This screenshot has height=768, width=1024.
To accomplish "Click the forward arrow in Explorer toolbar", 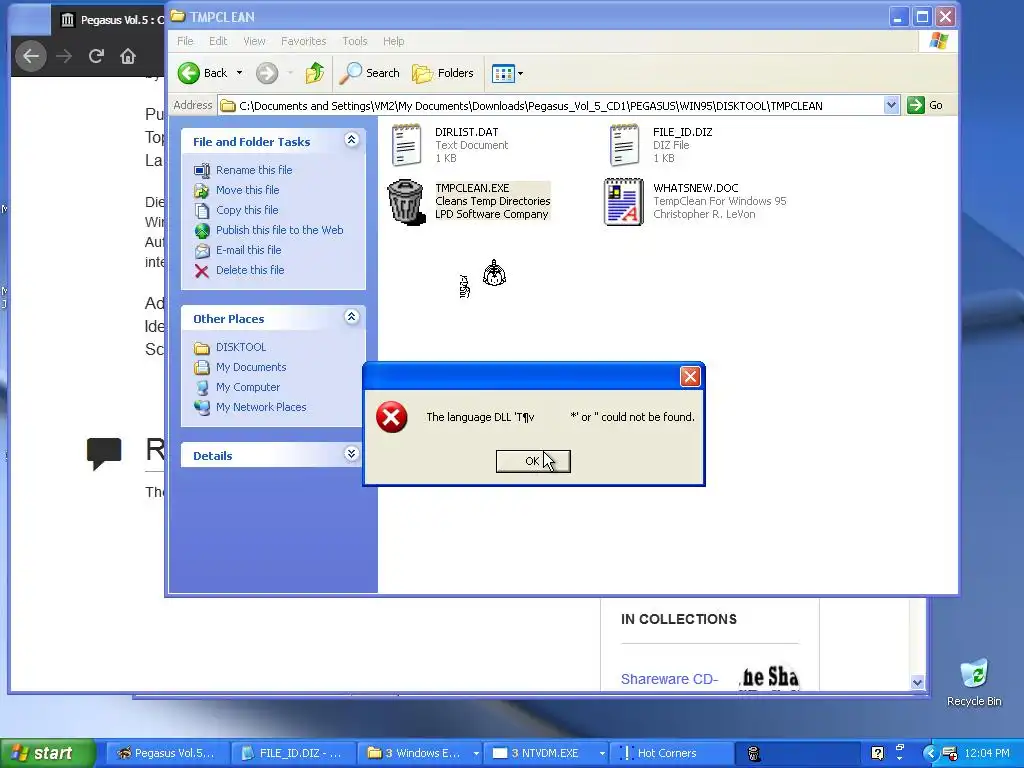I will (266, 73).
